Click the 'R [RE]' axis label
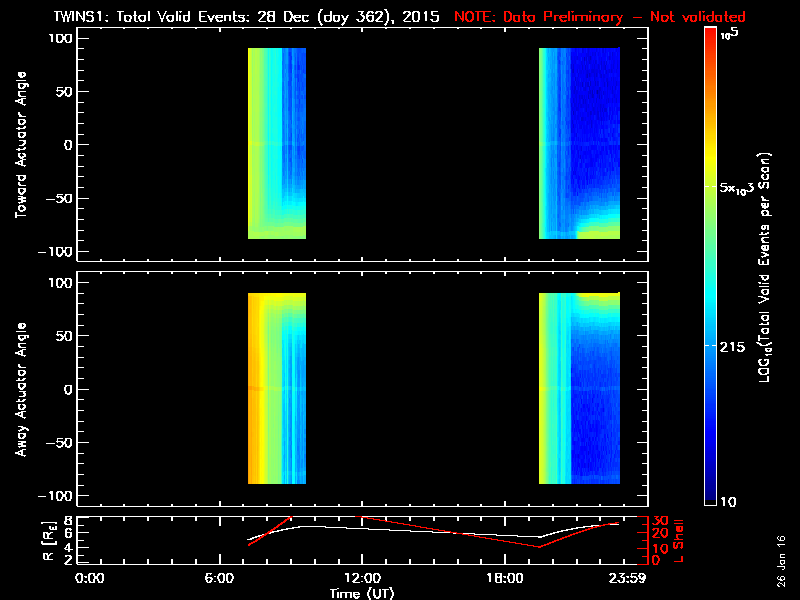 pyautogui.click(x=49, y=541)
